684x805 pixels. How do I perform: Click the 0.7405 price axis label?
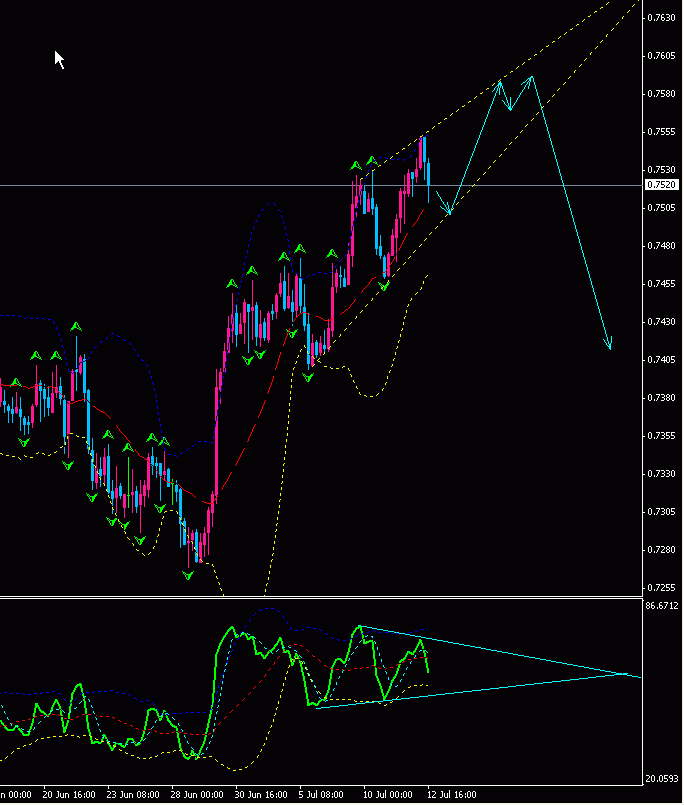click(x=659, y=360)
